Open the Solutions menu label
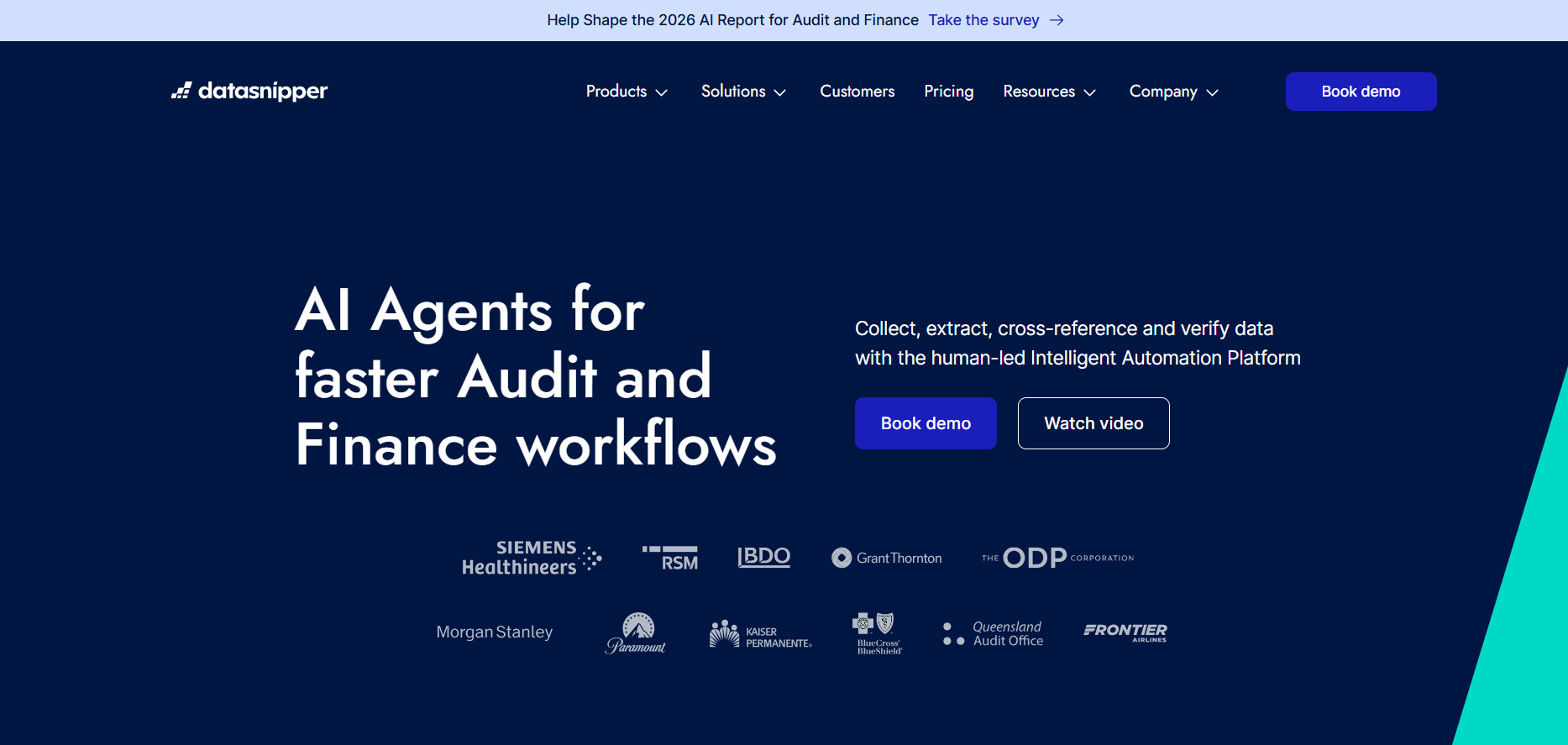1568x745 pixels. [x=733, y=91]
